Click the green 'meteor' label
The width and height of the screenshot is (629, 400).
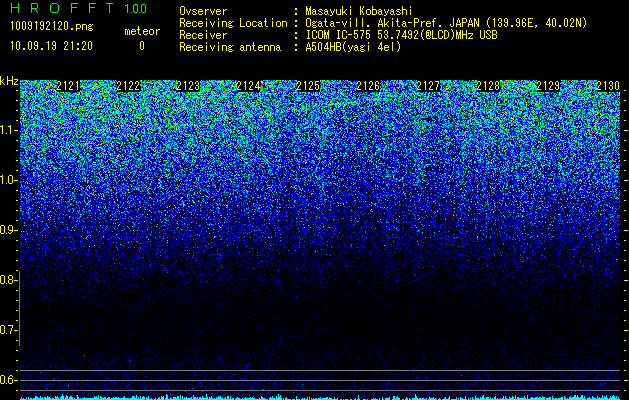142,31
